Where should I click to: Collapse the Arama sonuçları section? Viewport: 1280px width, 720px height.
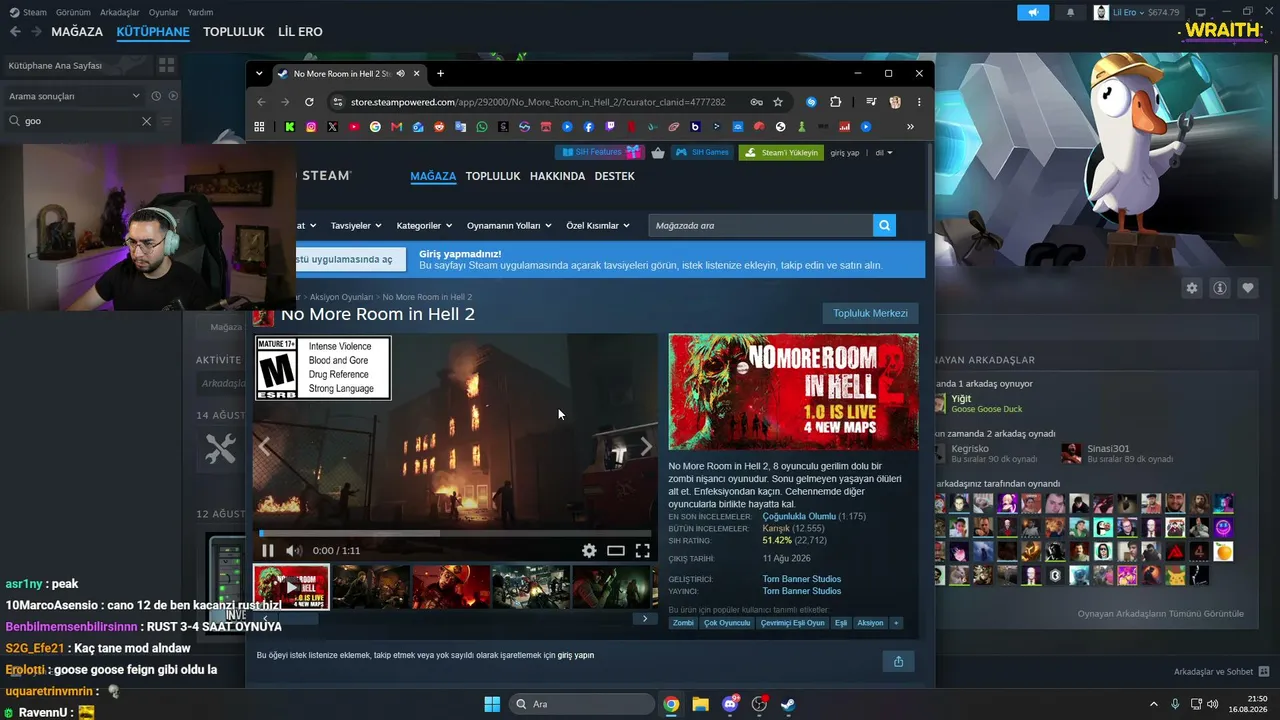coord(136,96)
